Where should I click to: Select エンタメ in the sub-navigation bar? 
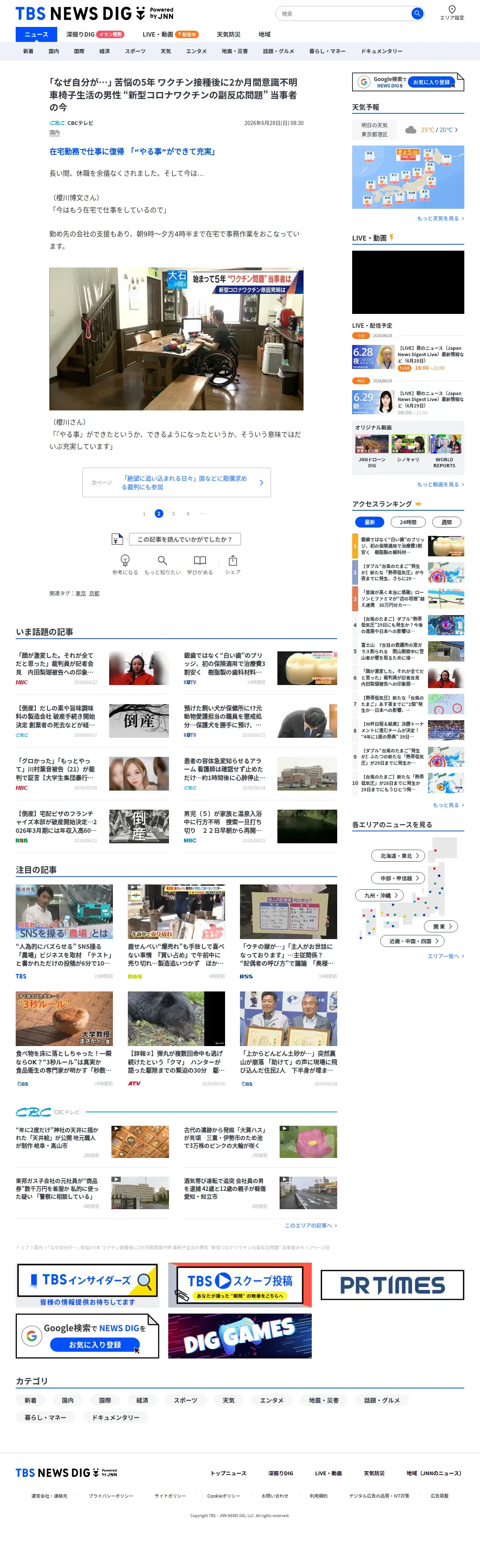[x=197, y=51]
